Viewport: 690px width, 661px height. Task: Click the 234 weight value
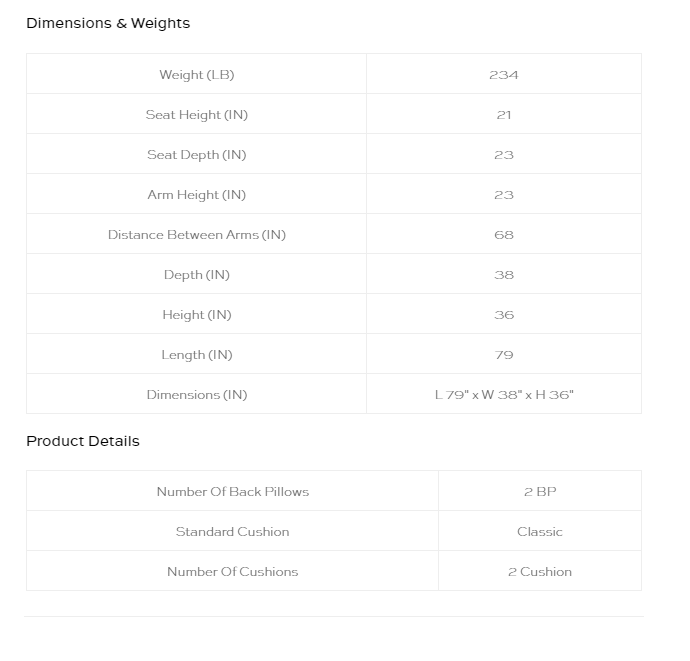504,75
